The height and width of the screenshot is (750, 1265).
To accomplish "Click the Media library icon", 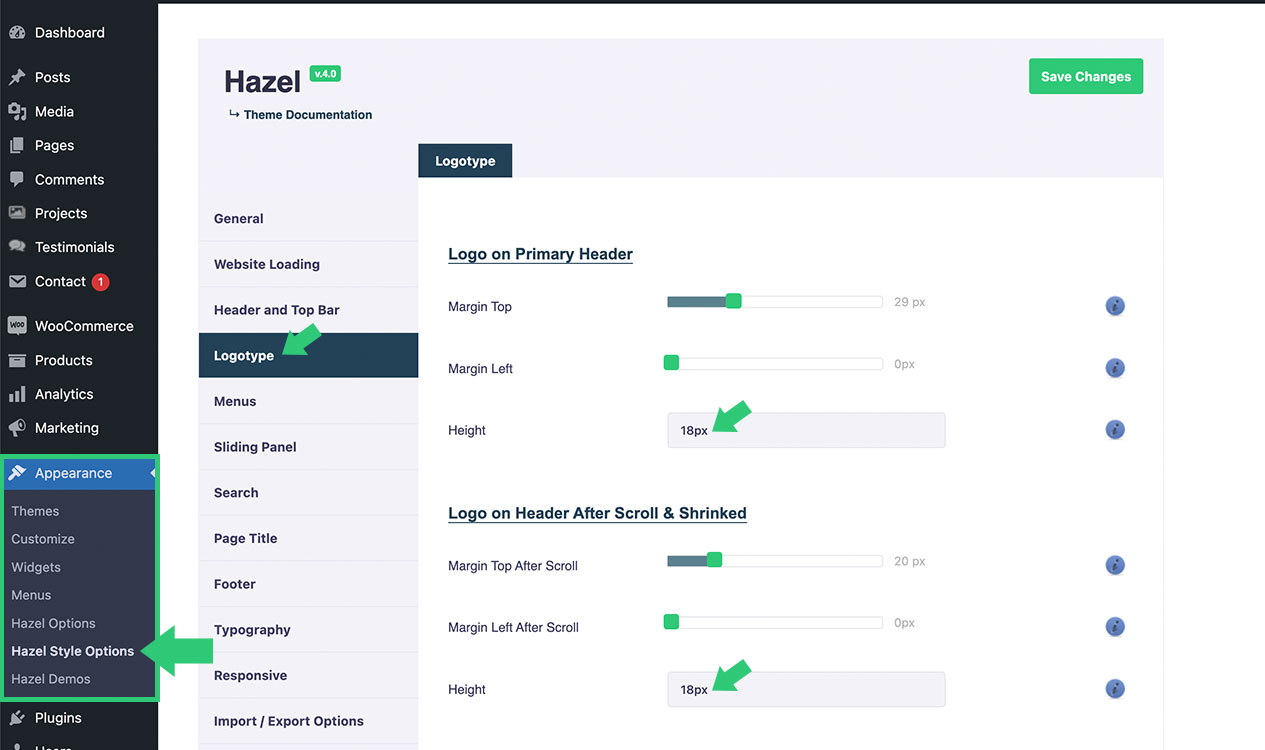I will [x=17, y=111].
